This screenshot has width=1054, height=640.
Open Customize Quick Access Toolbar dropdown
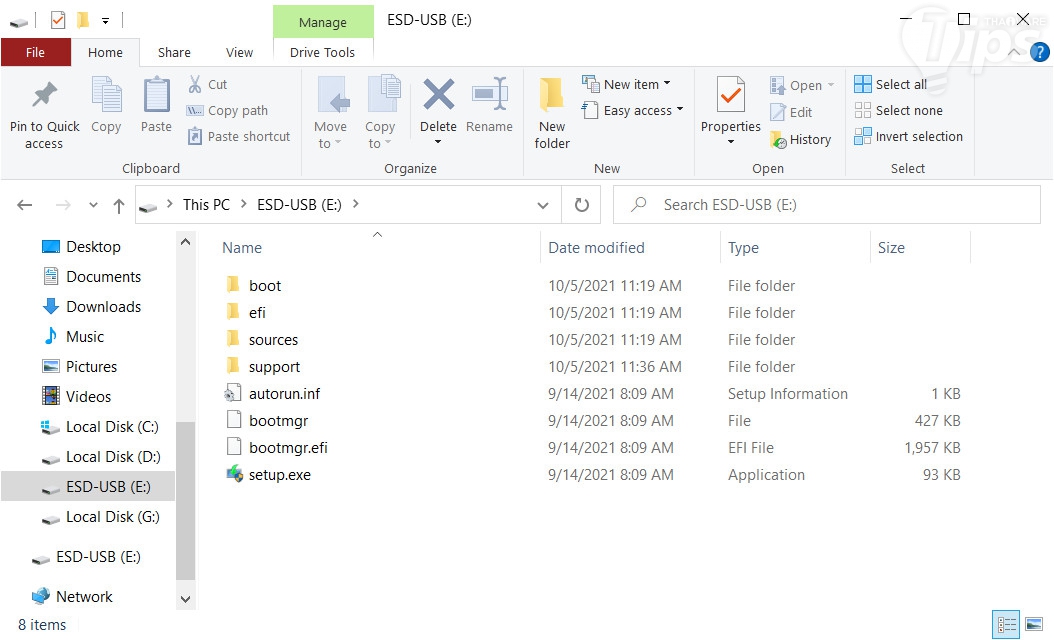[x=106, y=21]
